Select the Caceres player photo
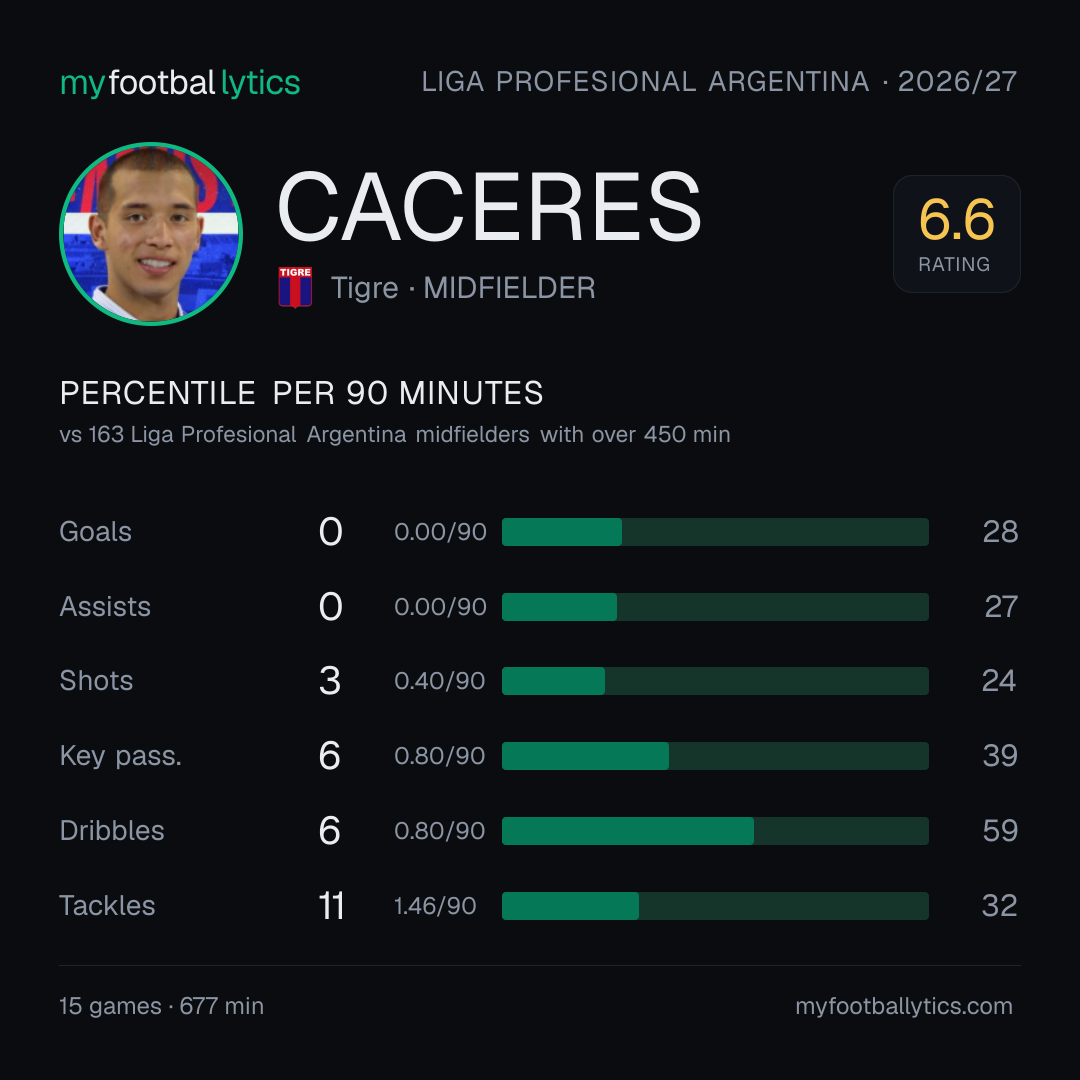Screen dimensions: 1080x1080 [x=151, y=233]
